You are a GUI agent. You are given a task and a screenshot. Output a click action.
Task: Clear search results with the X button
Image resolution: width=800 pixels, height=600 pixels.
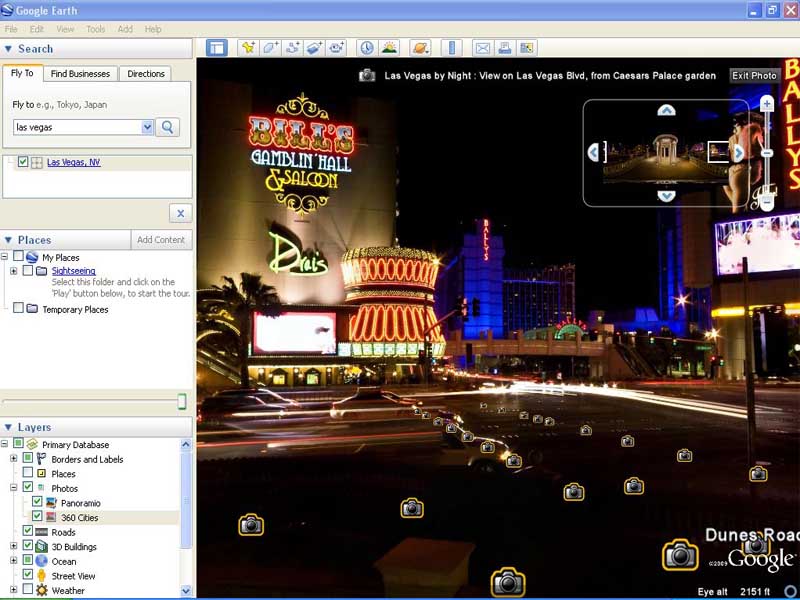point(181,213)
